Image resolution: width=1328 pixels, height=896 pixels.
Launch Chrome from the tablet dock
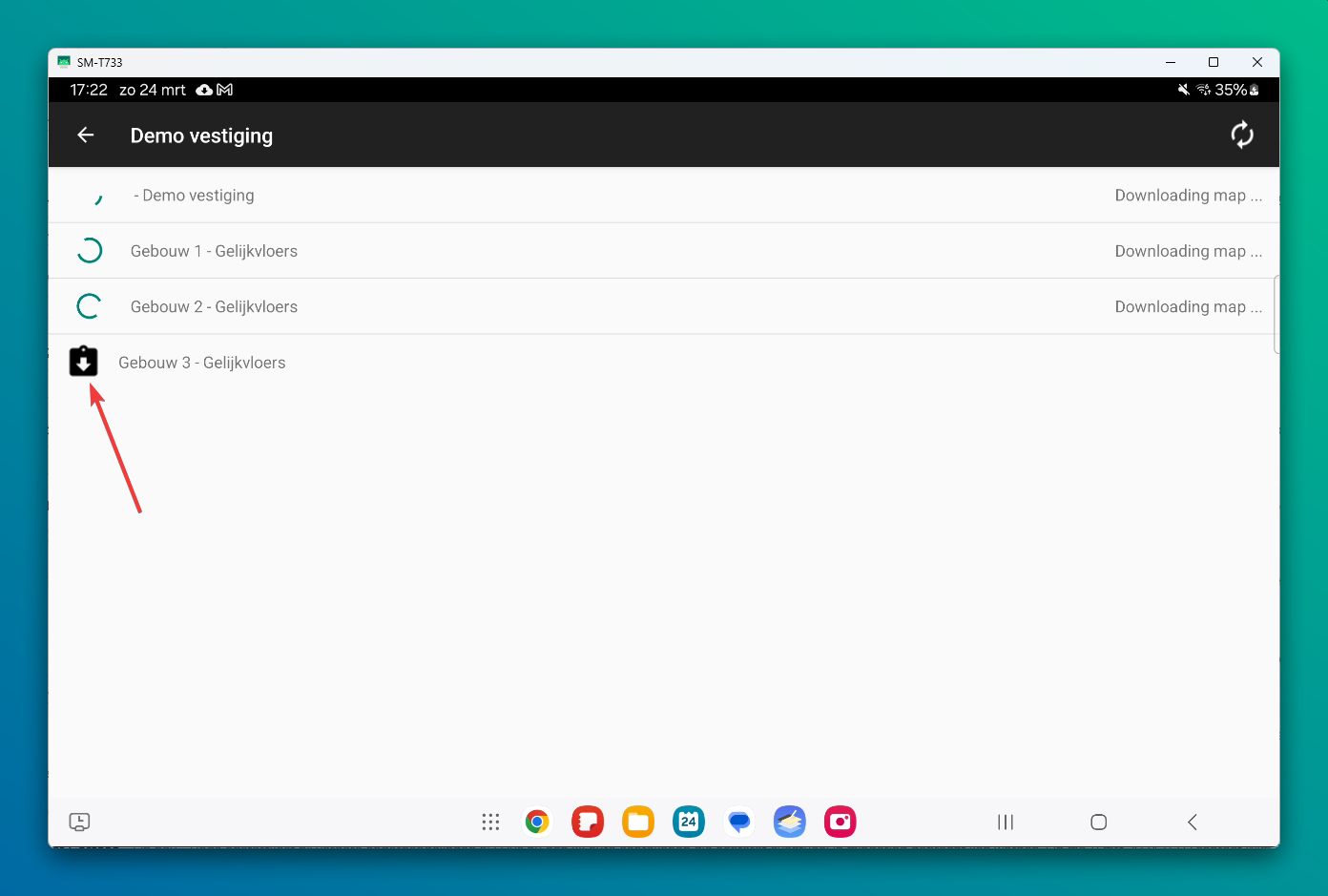pos(537,822)
